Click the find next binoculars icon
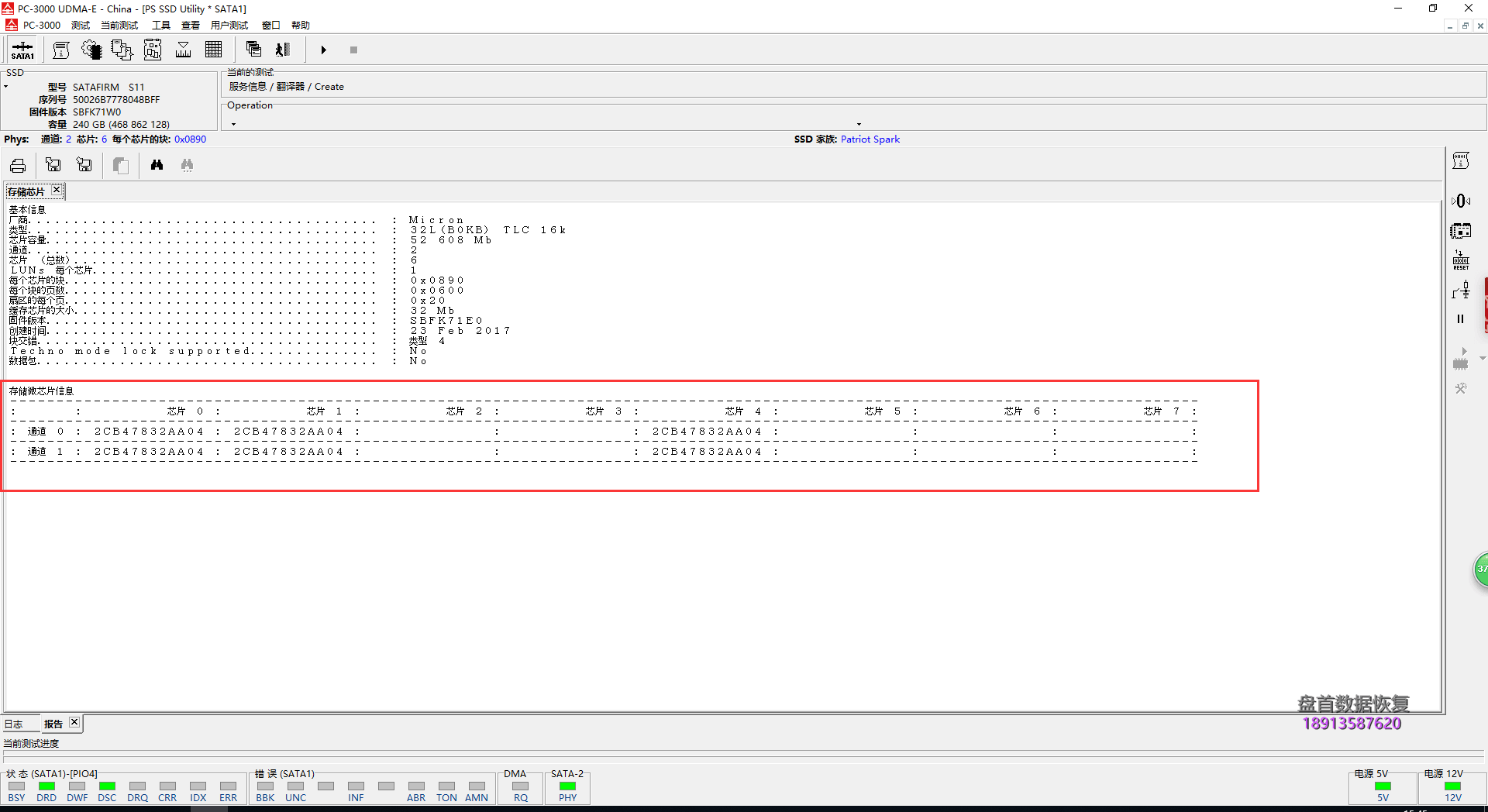Viewport: 1488px width, 812px height. (187, 165)
